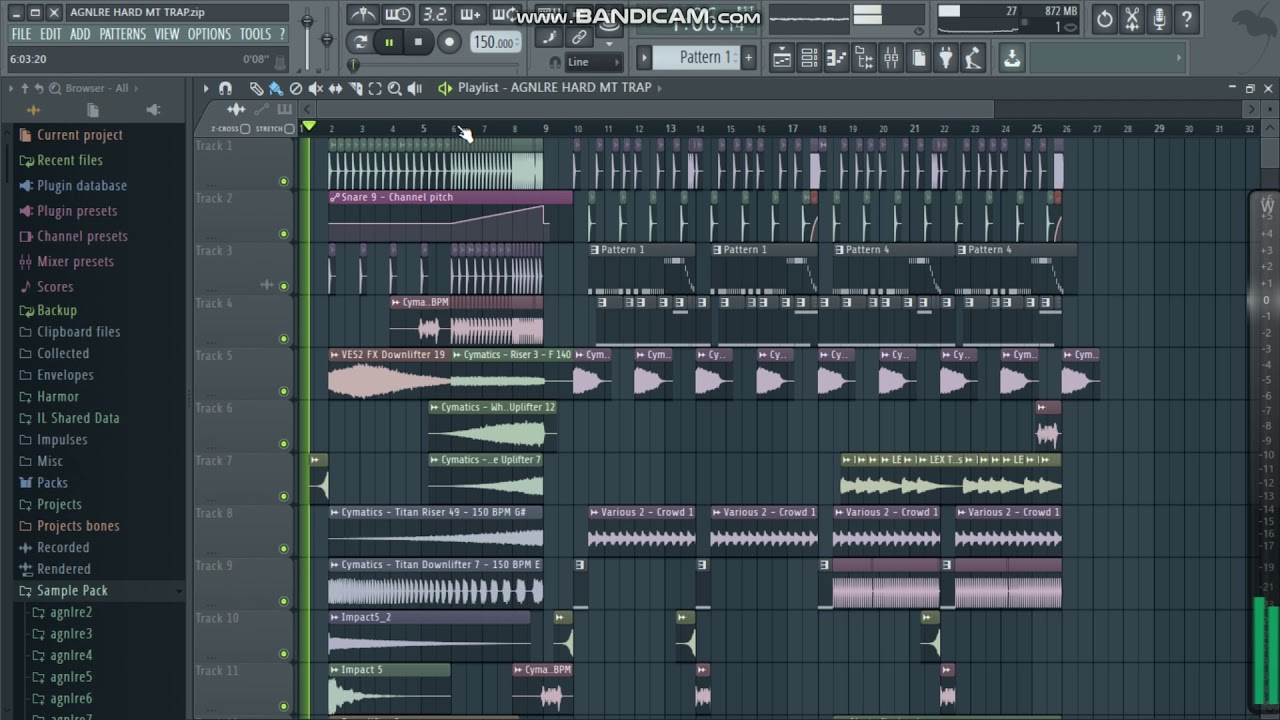Select the Delete tool in playlist toolbar
This screenshot has width=1280, height=720.
point(295,88)
